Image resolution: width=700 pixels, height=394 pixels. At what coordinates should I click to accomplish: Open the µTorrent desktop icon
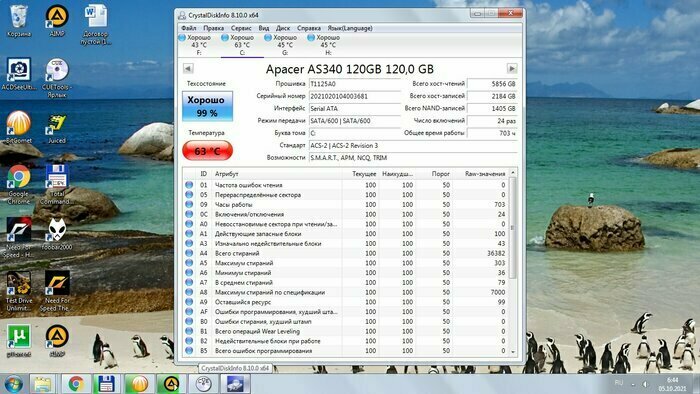coord(19,340)
